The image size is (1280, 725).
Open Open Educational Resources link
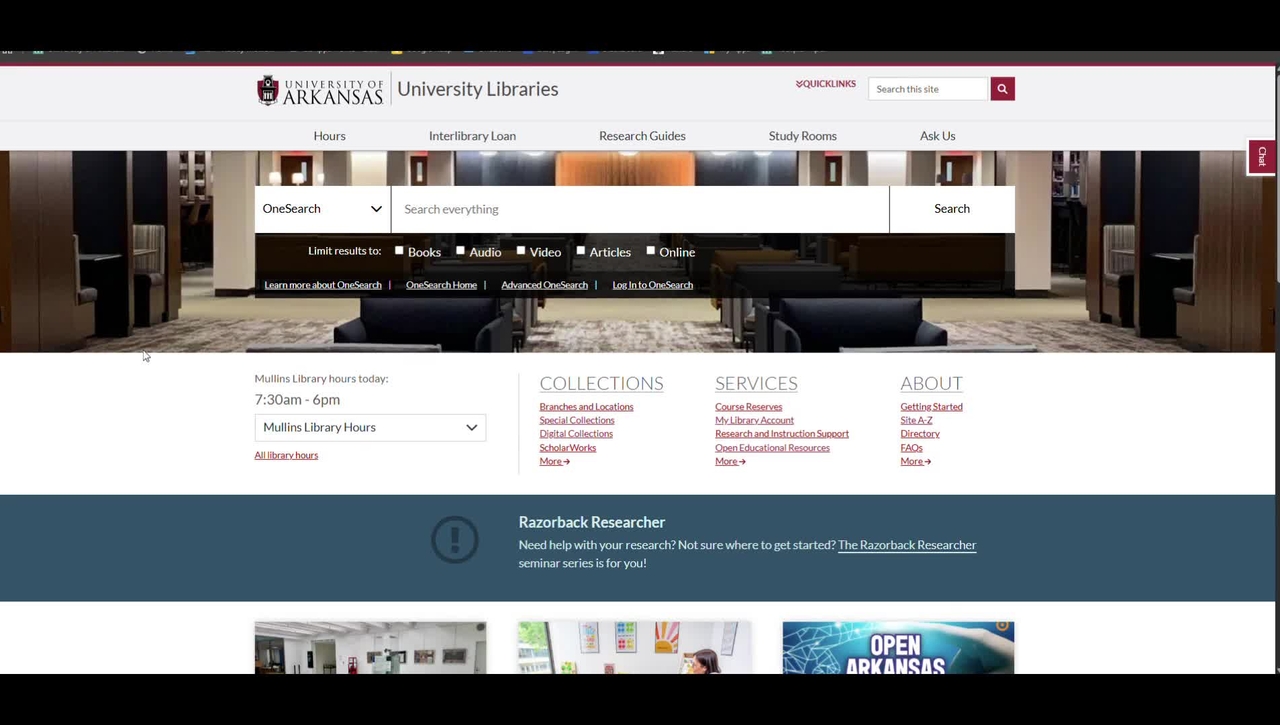click(772, 448)
